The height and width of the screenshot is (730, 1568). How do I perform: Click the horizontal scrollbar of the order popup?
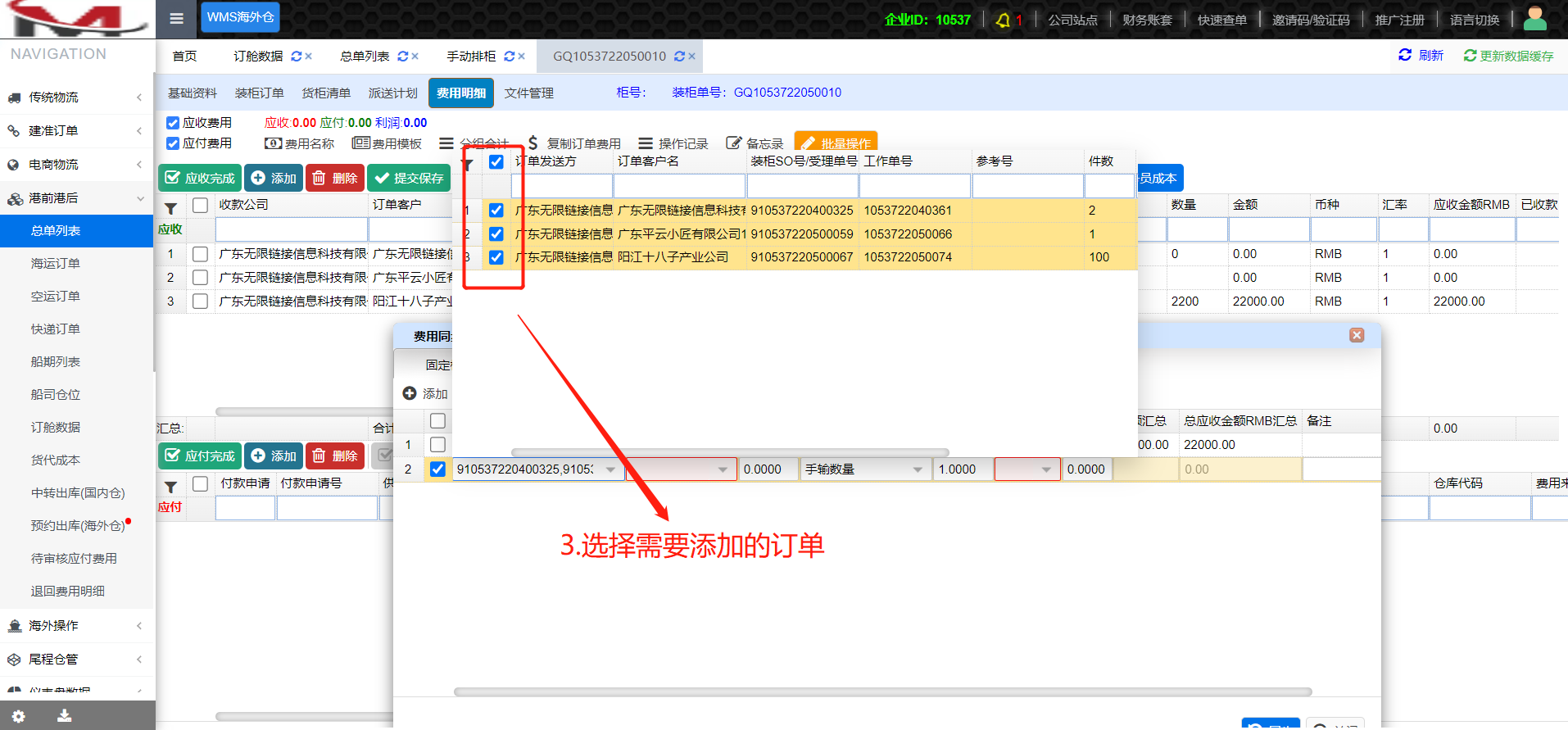pyautogui.click(x=730, y=452)
